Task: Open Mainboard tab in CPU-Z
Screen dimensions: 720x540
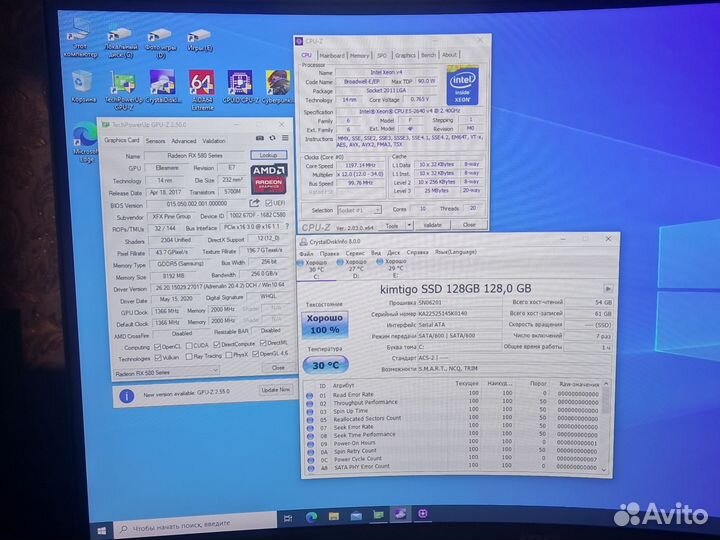Action: (x=332, y=55)
